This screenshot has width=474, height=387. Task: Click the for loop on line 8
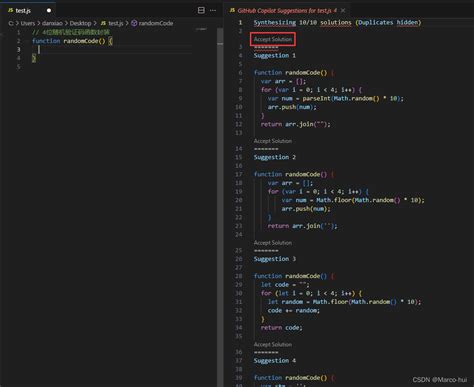point(311,90)
